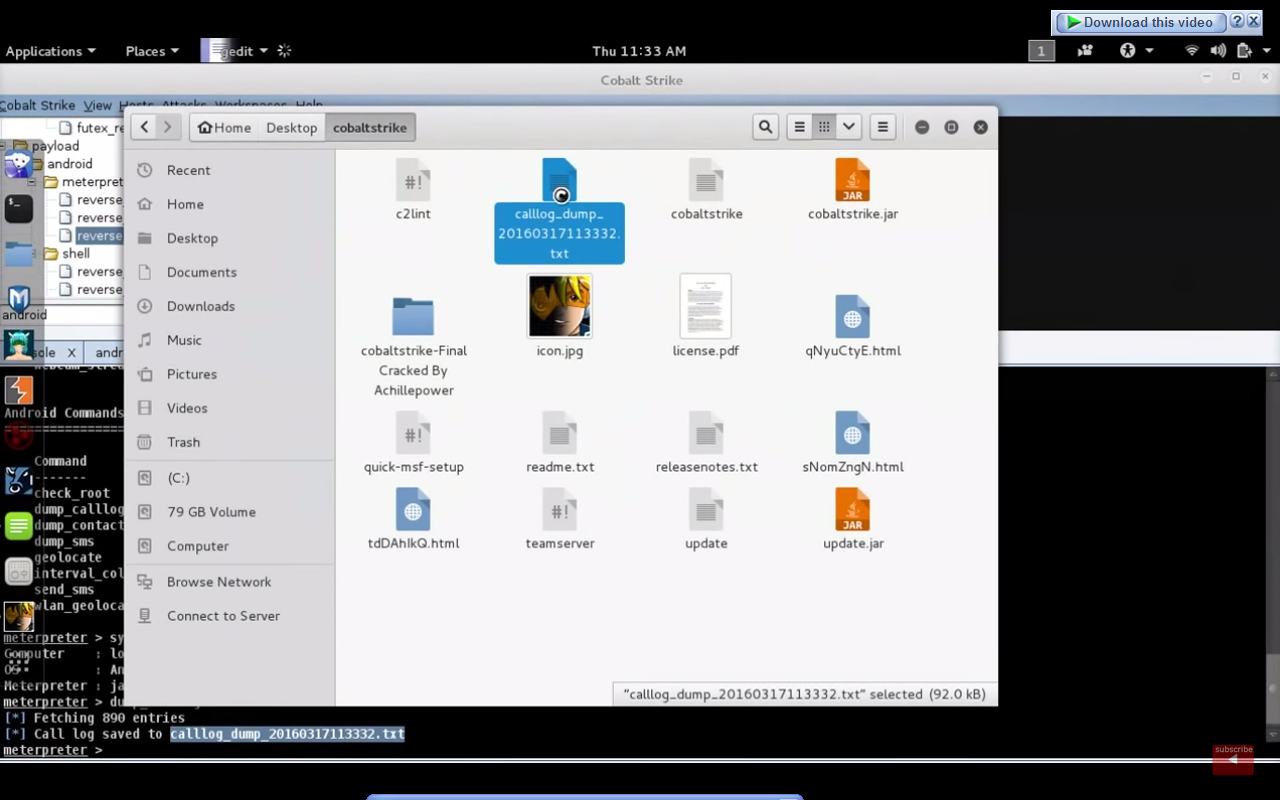Select the readme.txt file icon
The height and width of the screenshot is (800, 1280).
(560, 433)
